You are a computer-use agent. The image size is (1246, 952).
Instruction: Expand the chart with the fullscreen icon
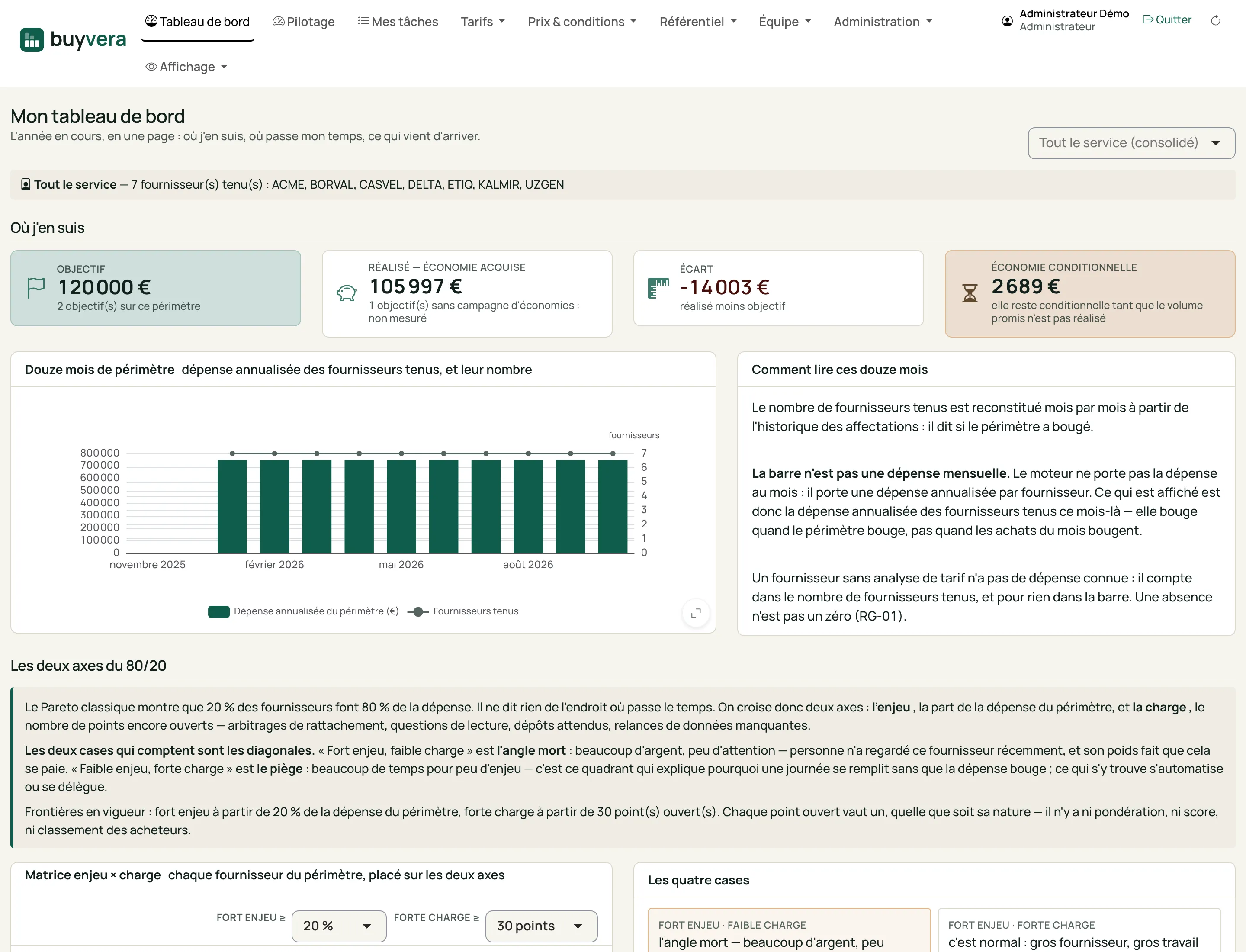(696, 613)
